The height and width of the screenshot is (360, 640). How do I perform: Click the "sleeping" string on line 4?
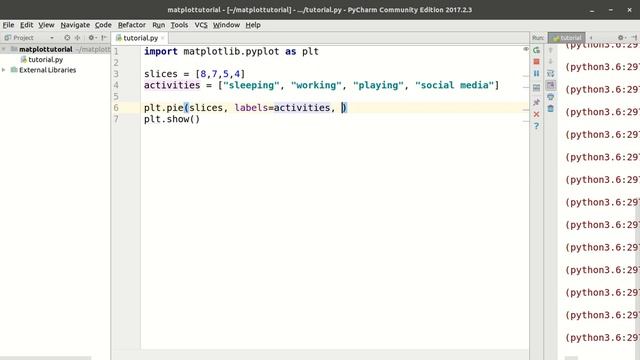tap(251, 85)
